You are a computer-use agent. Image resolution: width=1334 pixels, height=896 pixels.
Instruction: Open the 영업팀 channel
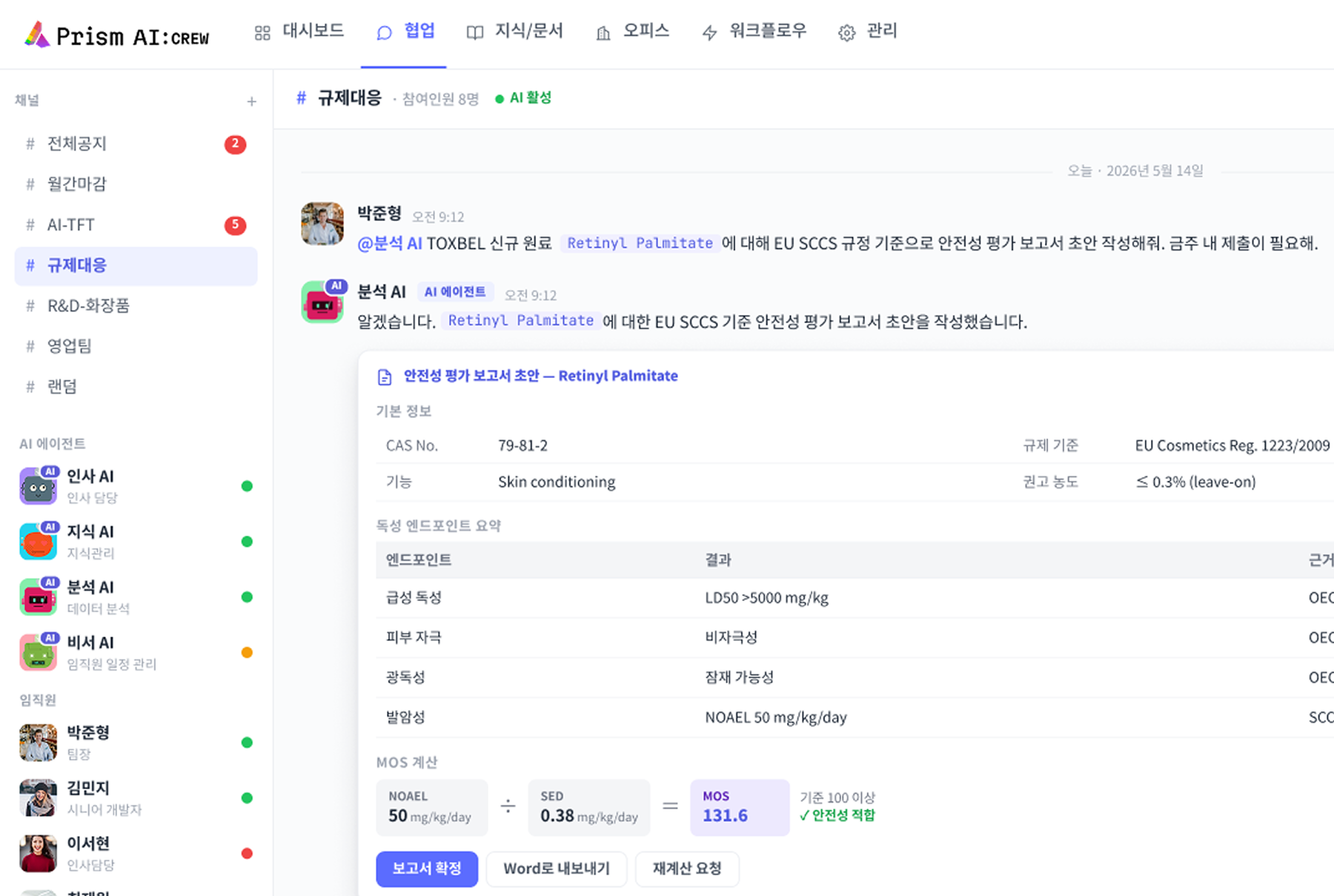[x=136, y=346]
